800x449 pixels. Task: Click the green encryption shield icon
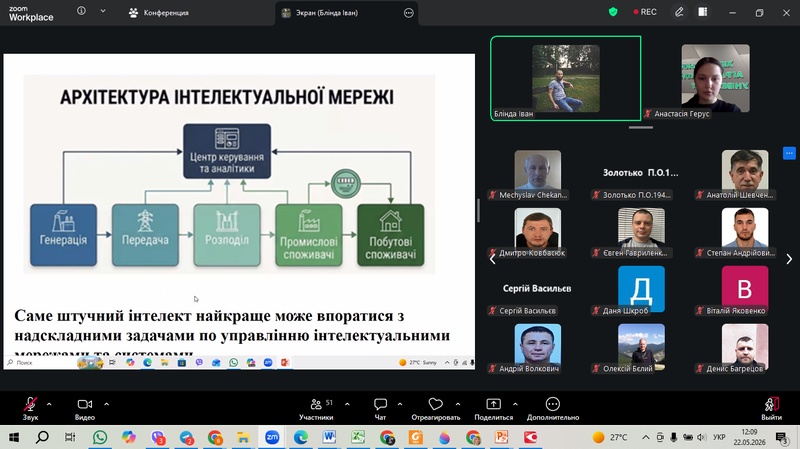613,12
